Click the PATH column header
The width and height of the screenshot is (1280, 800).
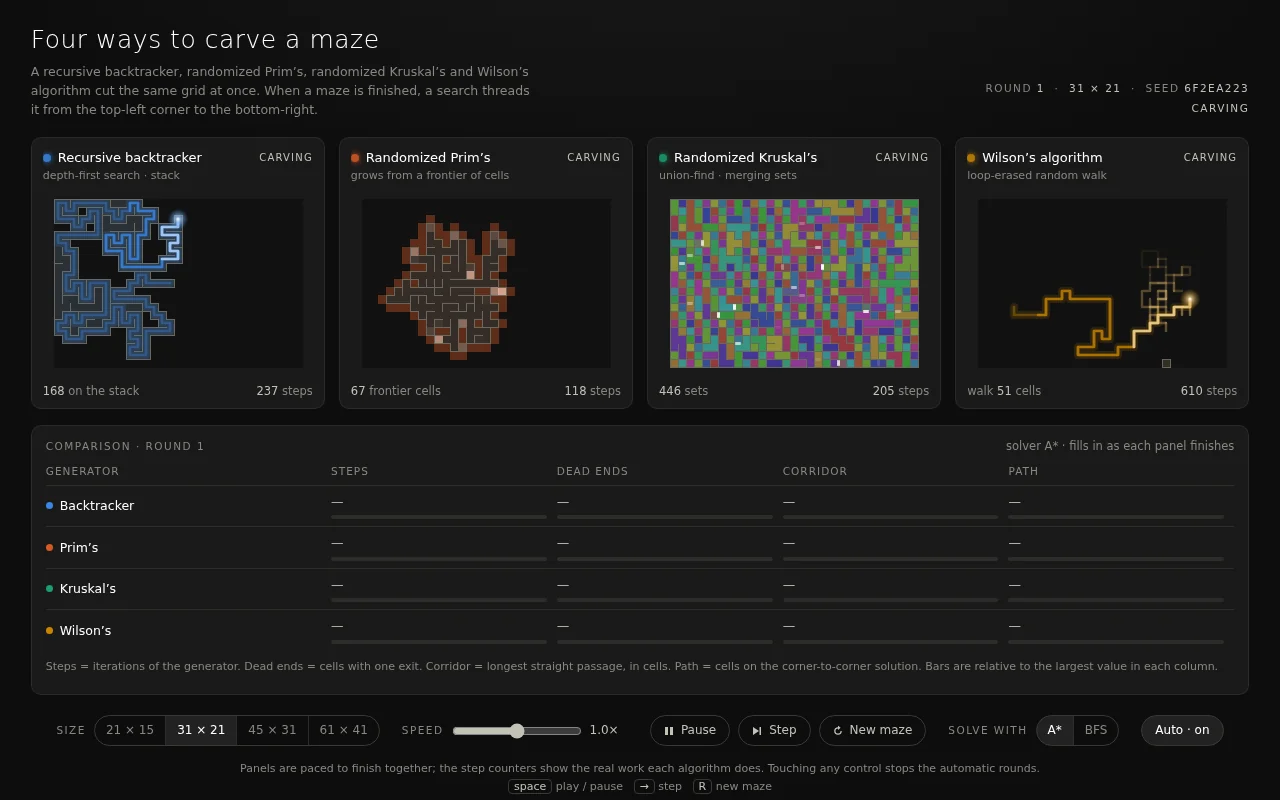tap(1023, 471)
